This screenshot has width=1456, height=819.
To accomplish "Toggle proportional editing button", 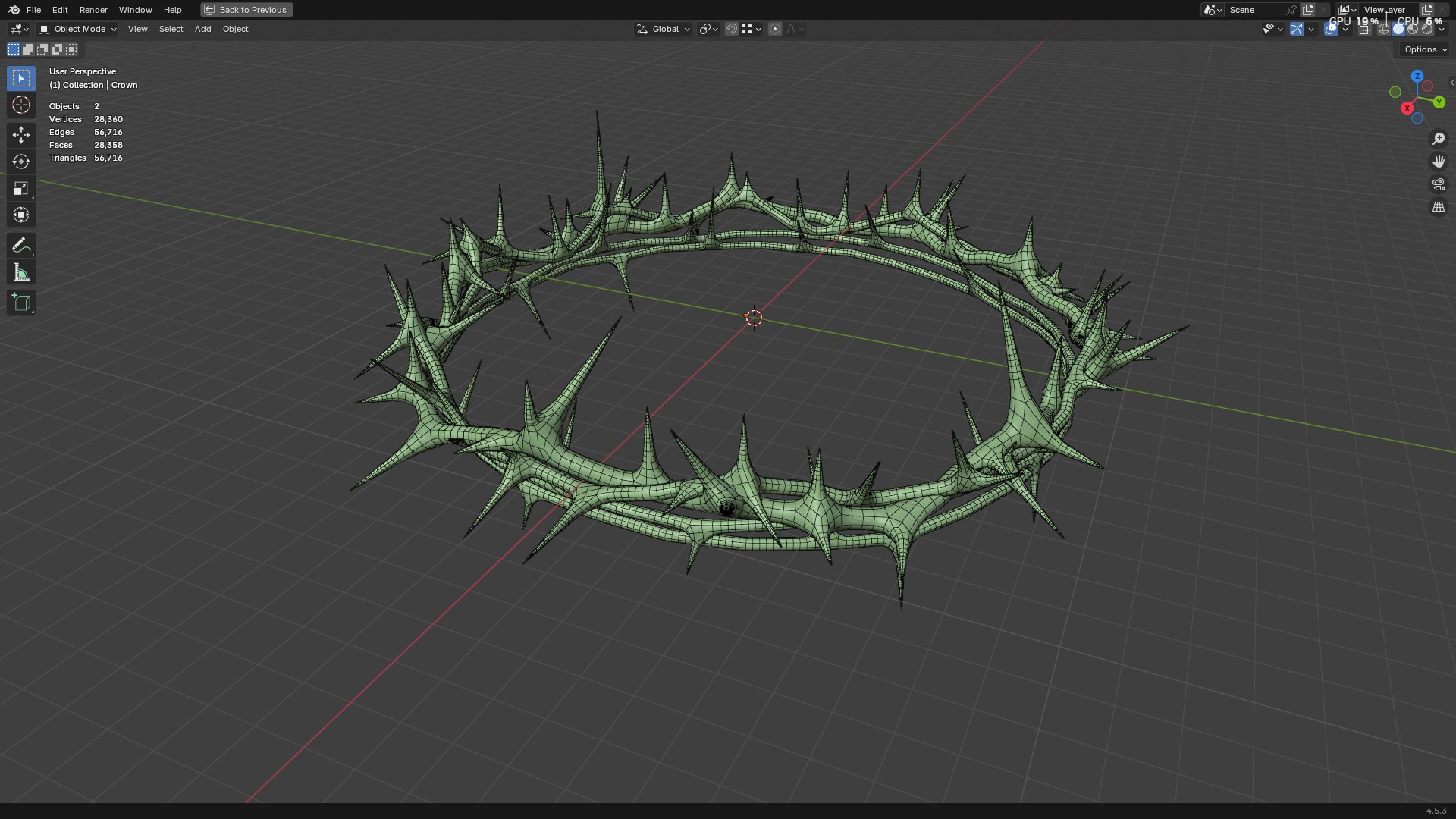I will [x=775, y=29].
